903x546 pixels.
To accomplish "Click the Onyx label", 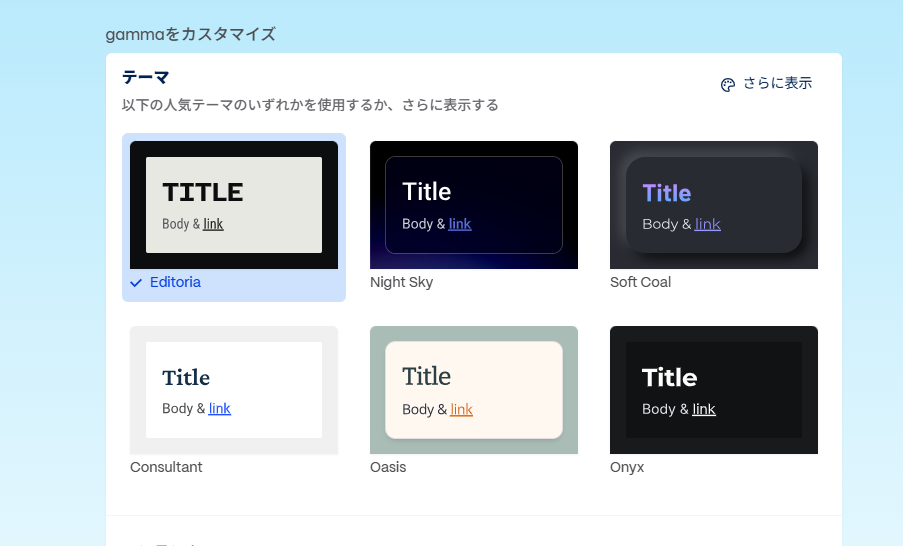I will click(627, 467).
